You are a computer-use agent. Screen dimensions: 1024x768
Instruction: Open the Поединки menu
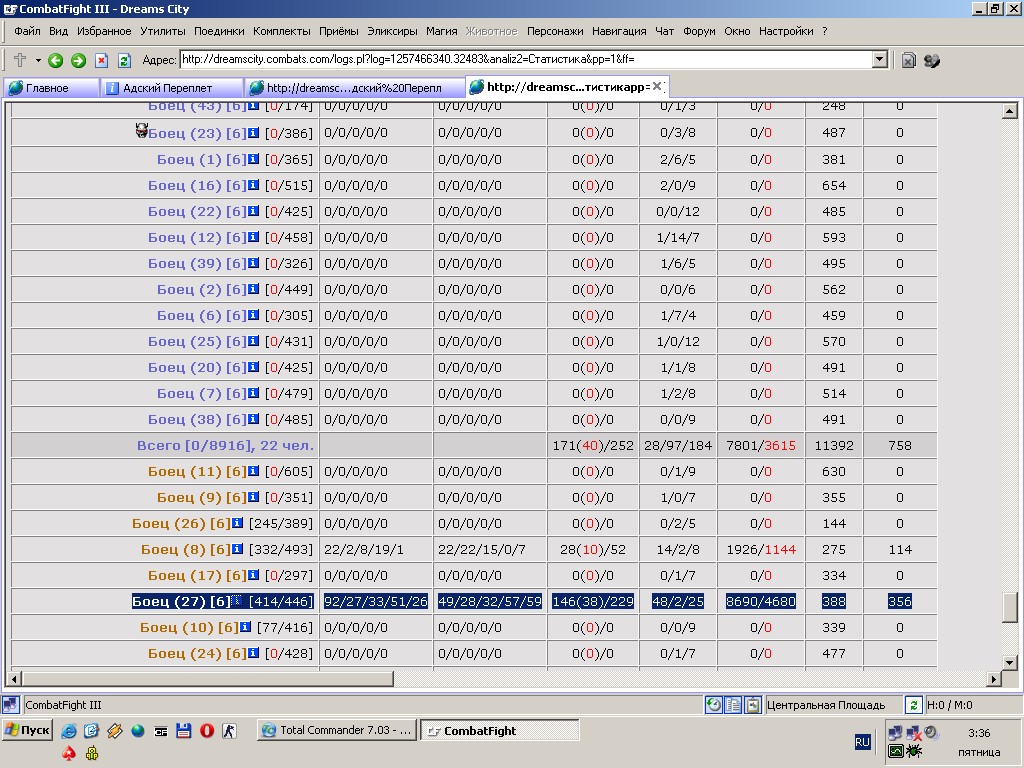[x=219, y=31]
